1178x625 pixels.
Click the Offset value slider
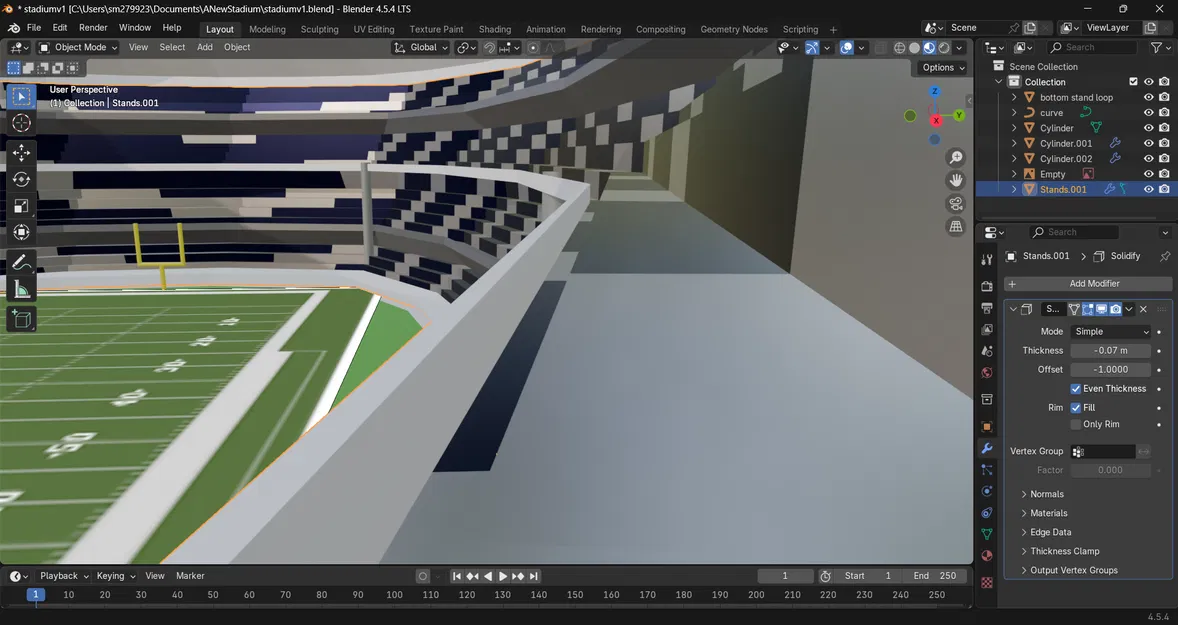pos(1110,370)
